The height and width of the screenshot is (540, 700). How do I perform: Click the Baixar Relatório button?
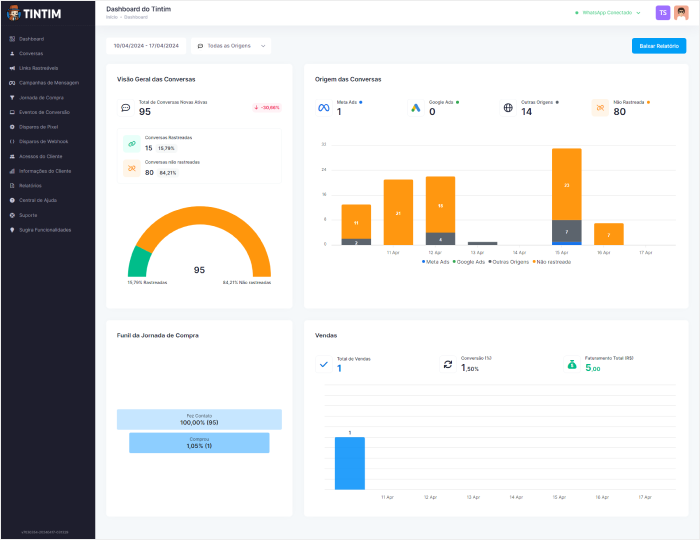(x=658, y=46)
